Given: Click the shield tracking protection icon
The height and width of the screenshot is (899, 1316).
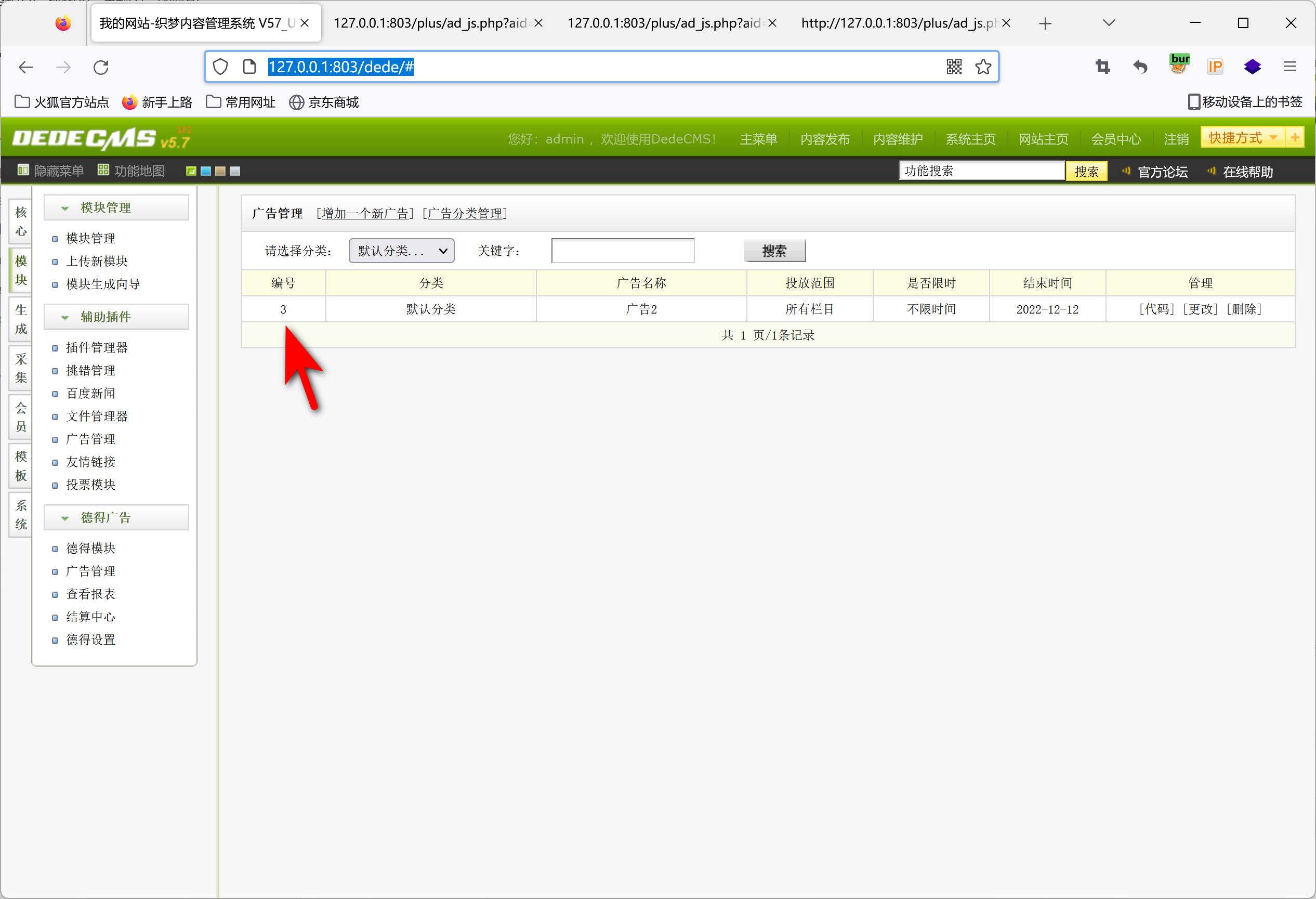Looking at the screenshot, I should coord(220,67).
